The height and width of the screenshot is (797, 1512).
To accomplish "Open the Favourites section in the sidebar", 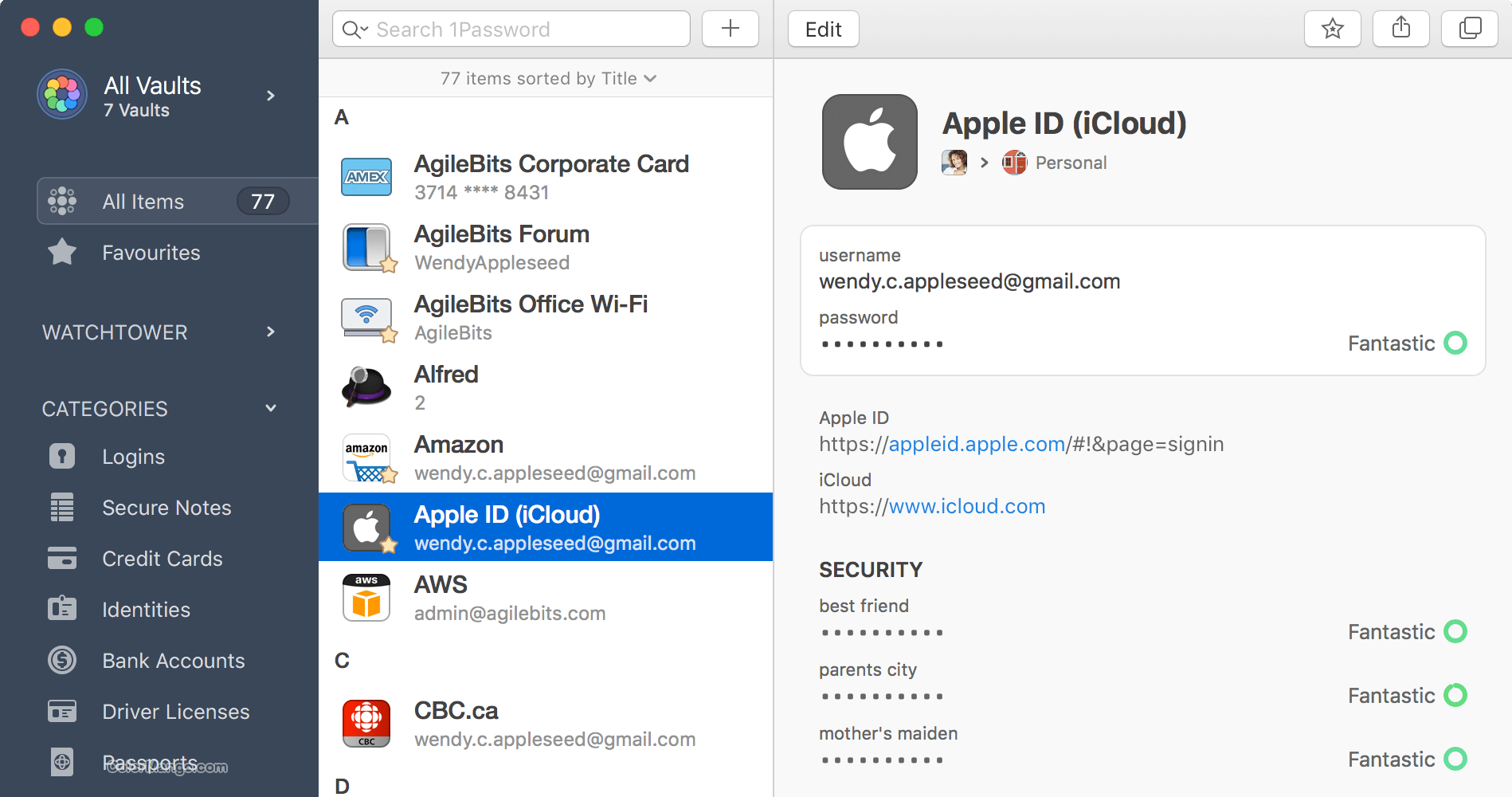I will tap(151, 252).
